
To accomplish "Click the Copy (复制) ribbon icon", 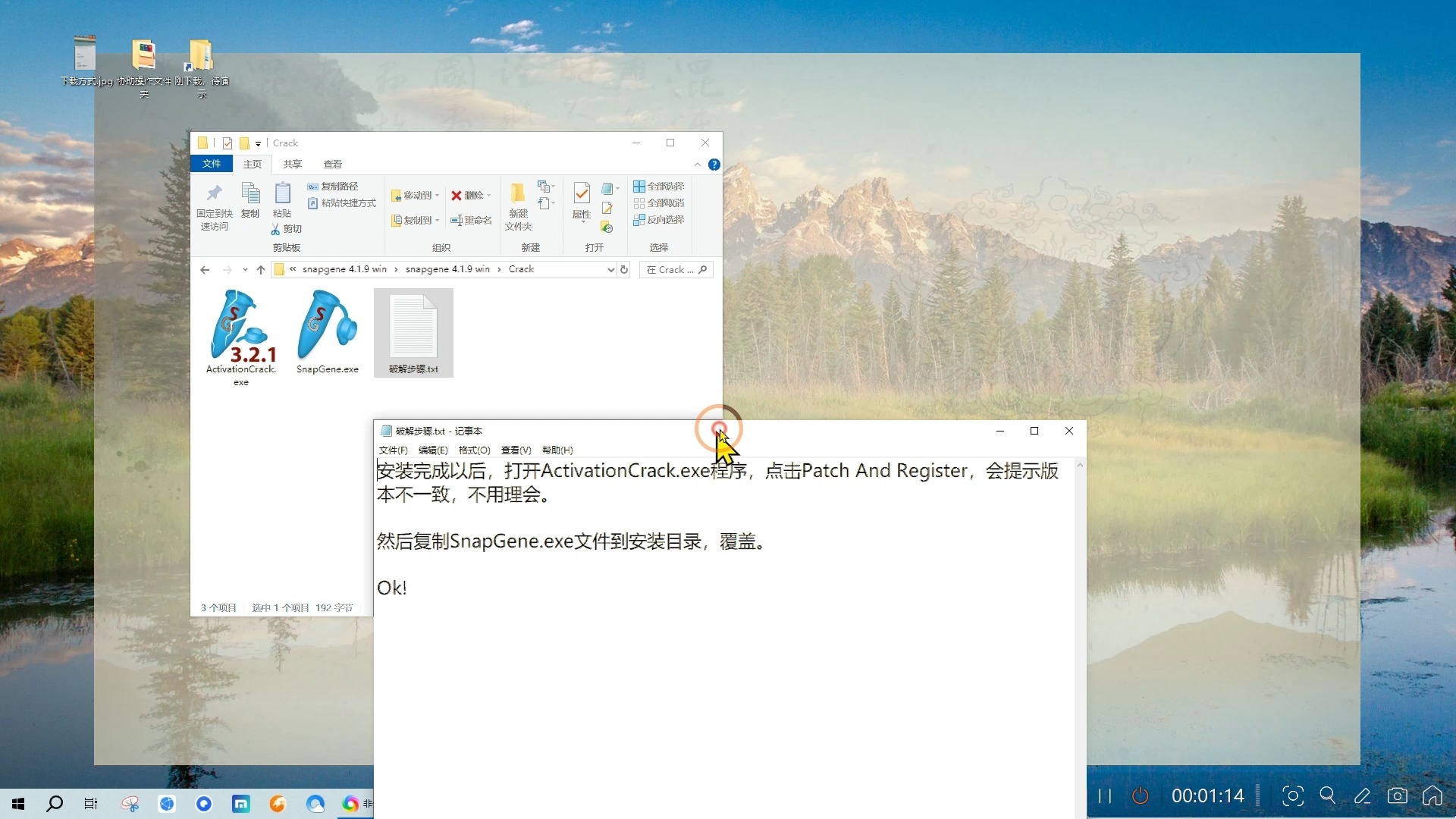I will [x=250, y=200].
